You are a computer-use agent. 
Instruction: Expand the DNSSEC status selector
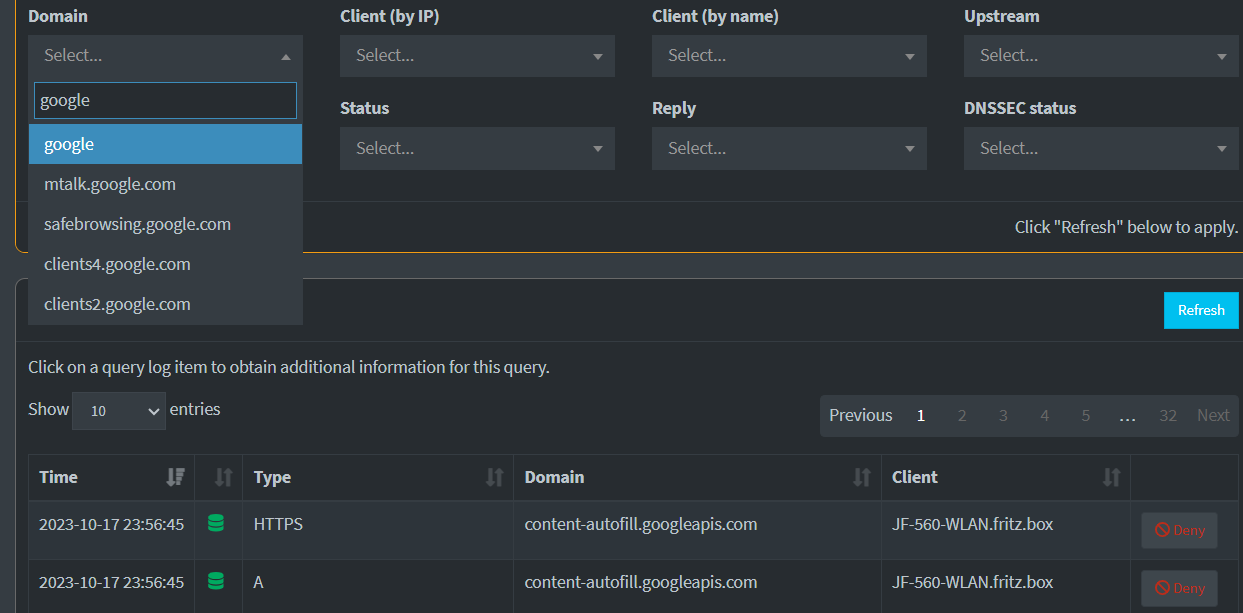coord(1100,148)
